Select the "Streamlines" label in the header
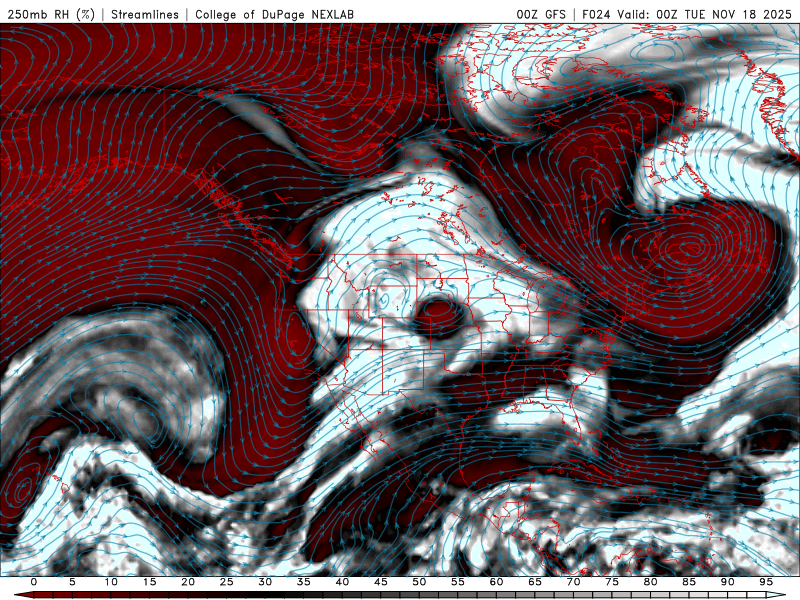The height and width of the screenshot is (600, 800). (x=145, y=14)
